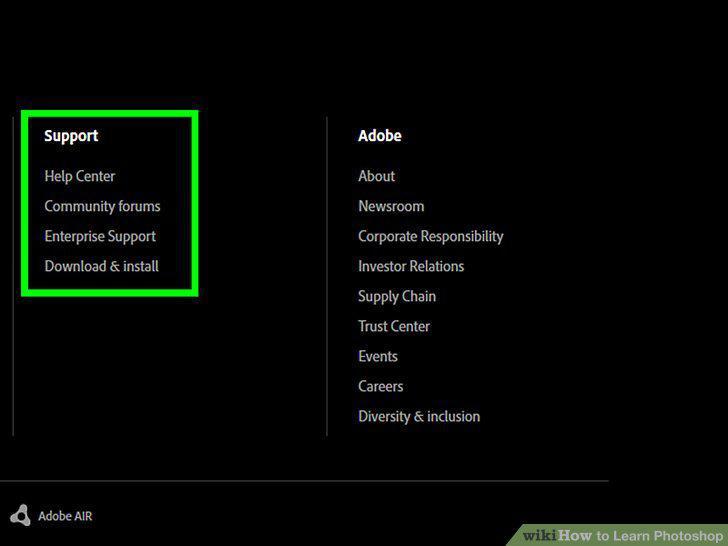
Task: Open the Help Center link
Action: pos(79,176)
